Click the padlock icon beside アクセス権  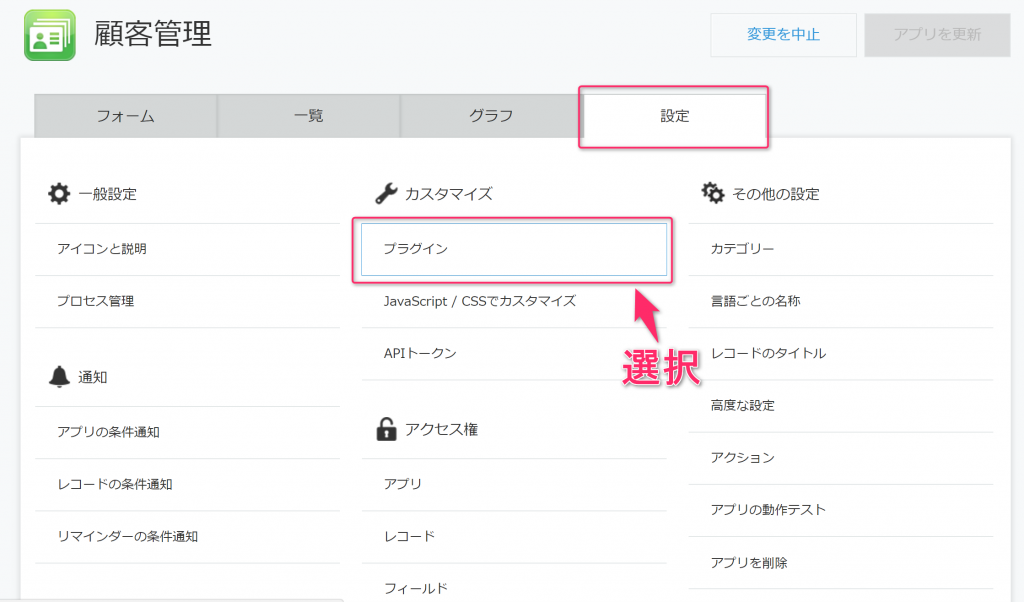386,429
